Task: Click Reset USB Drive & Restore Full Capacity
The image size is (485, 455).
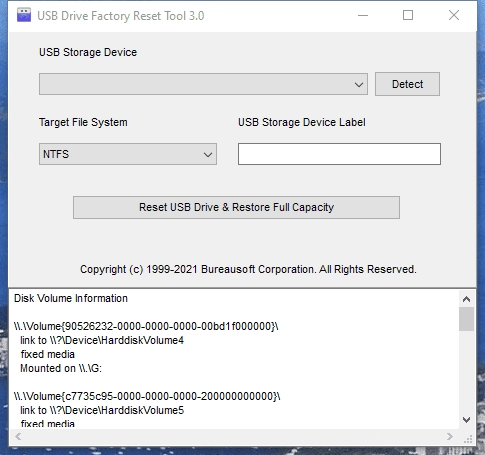Action: (236, 207)
